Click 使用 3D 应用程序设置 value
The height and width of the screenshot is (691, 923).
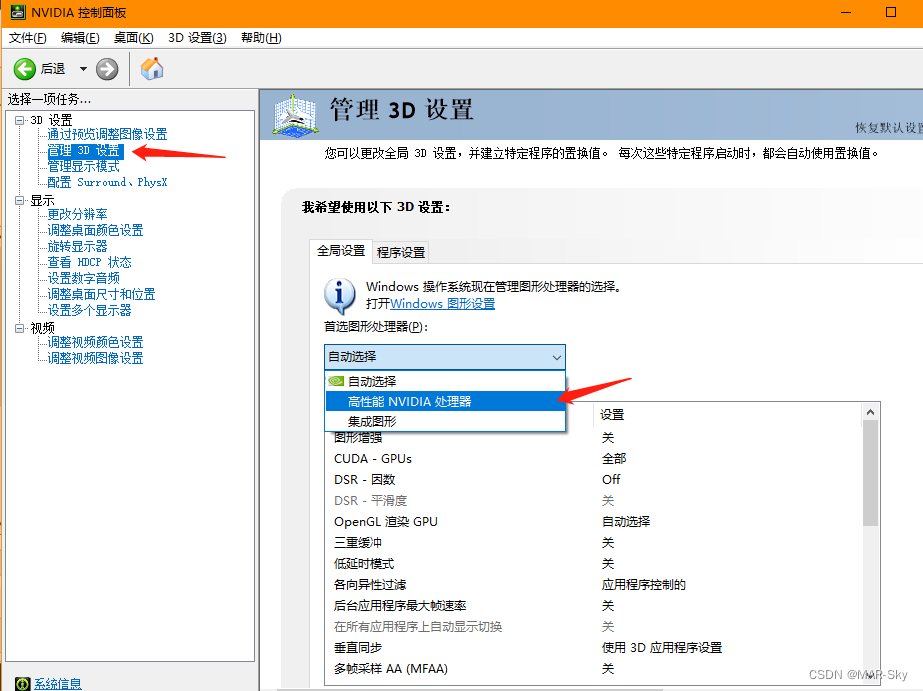(662, 647)
